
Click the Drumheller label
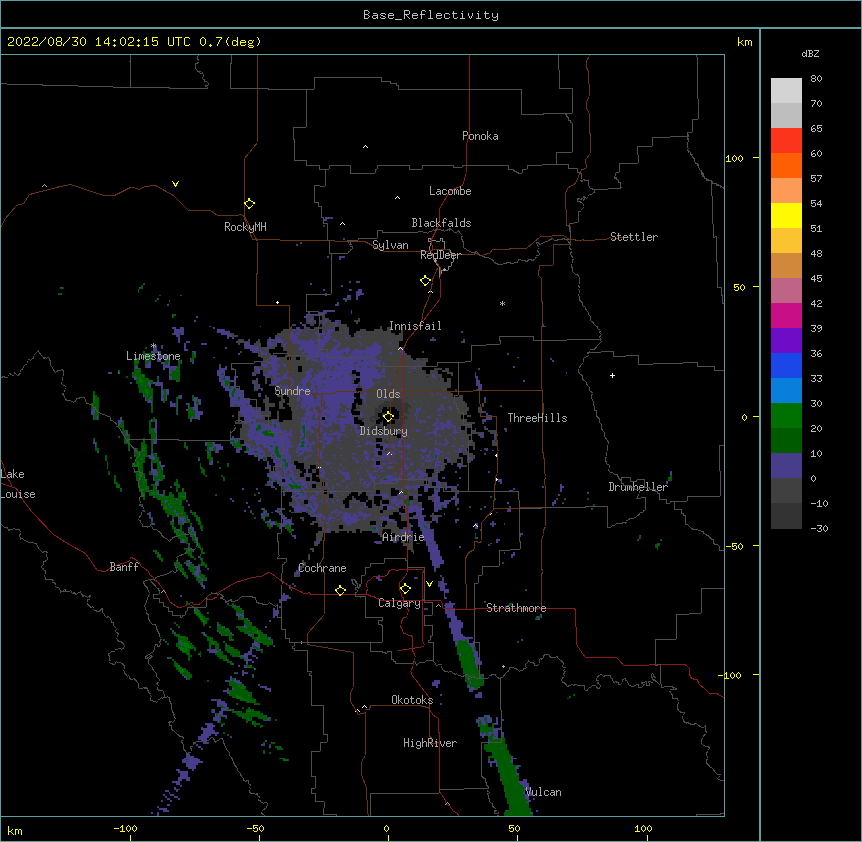[x=638, y=487]
